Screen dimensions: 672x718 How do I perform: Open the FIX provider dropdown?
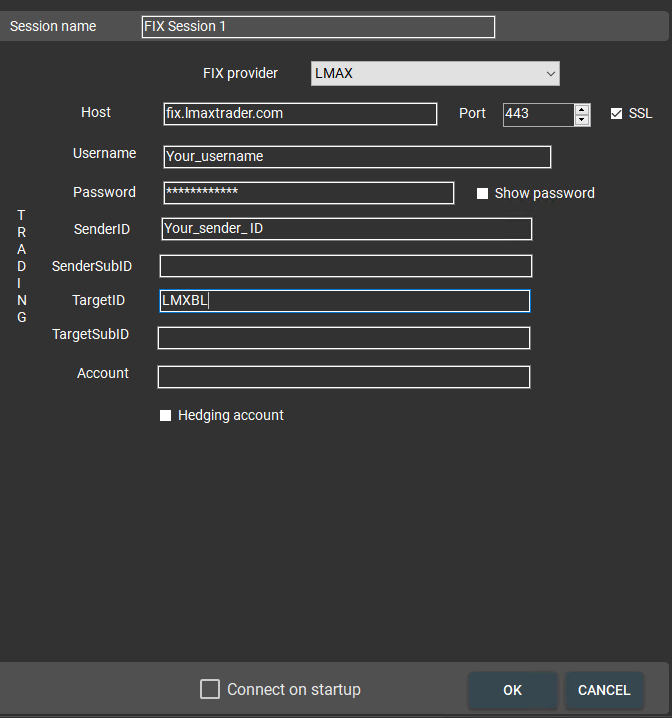[x=433, y=73]
